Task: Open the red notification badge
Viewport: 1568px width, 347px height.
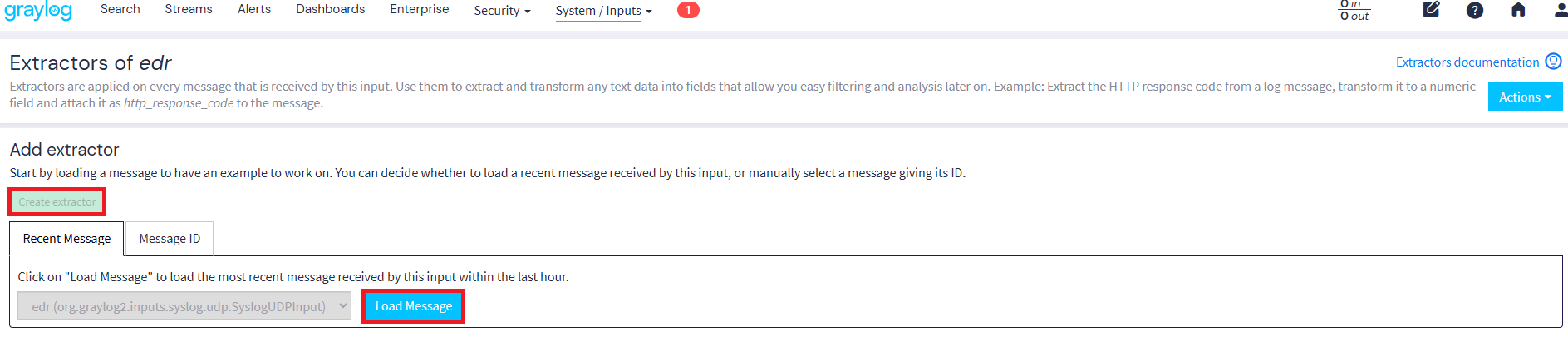Action: 688,10
